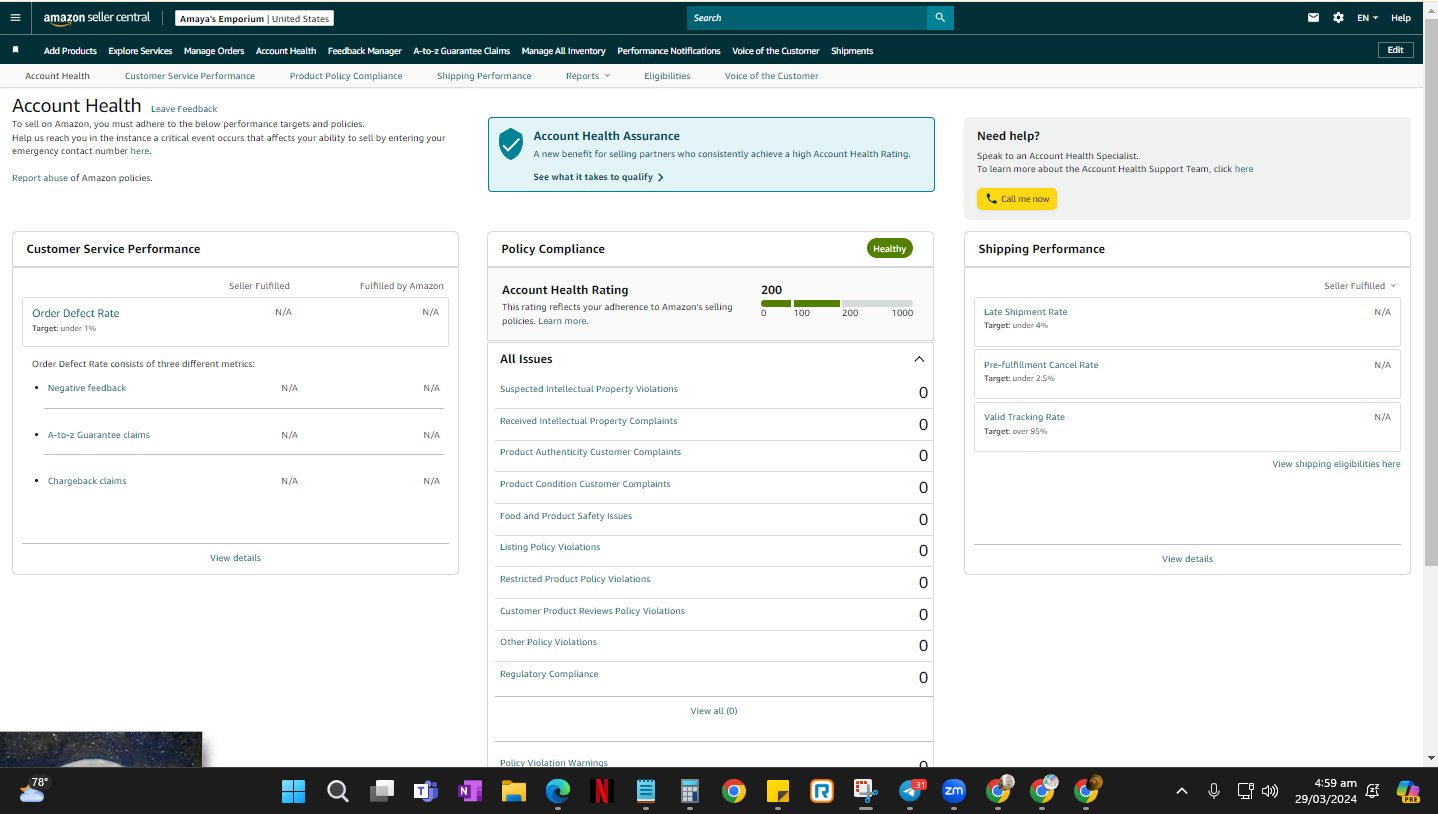Open the Notepad taskbar icon

point(645,791)
